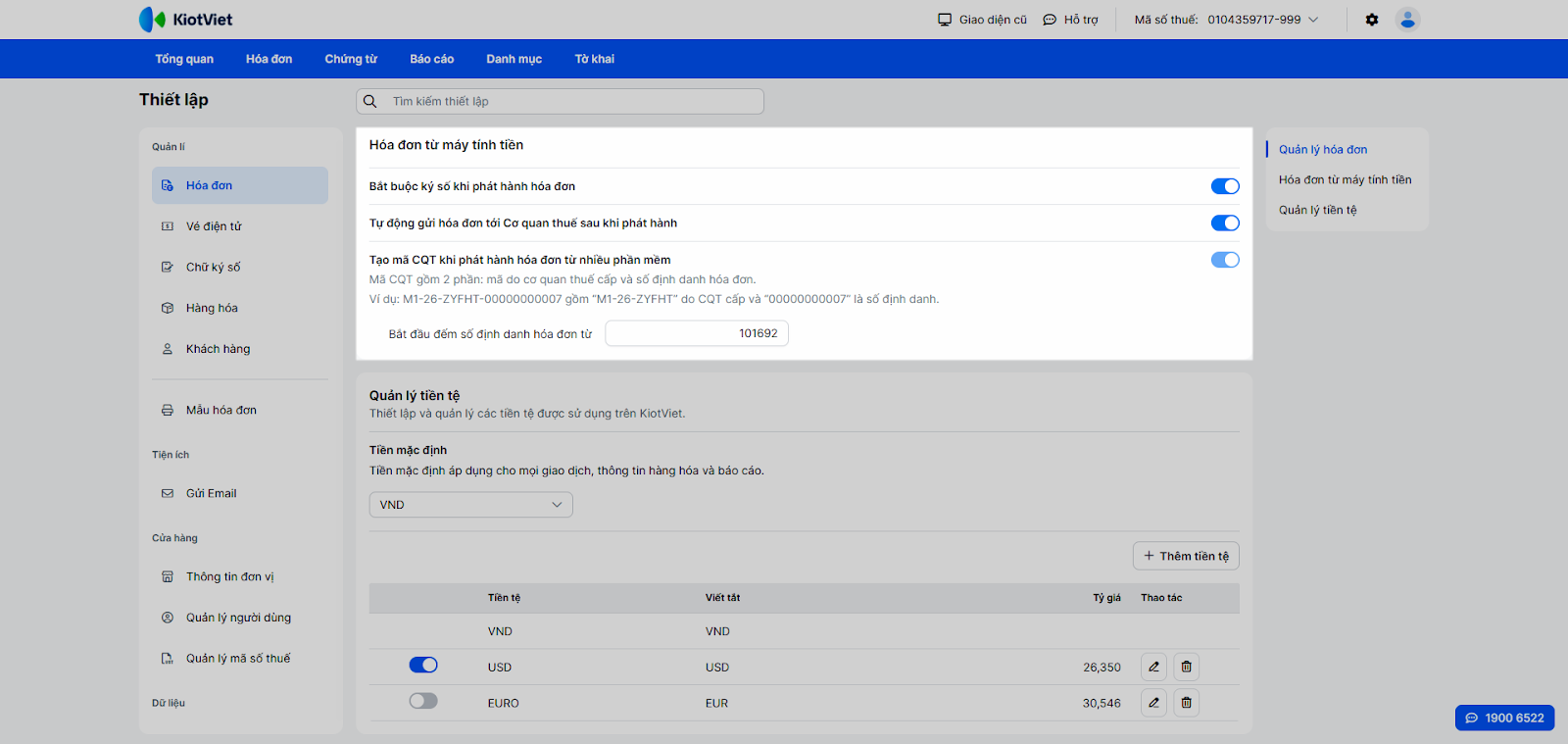This screenshot has height=744, width=1568.
Task: Click the Mẫu hóa đơn printer icon
Action: pos(168,410)
